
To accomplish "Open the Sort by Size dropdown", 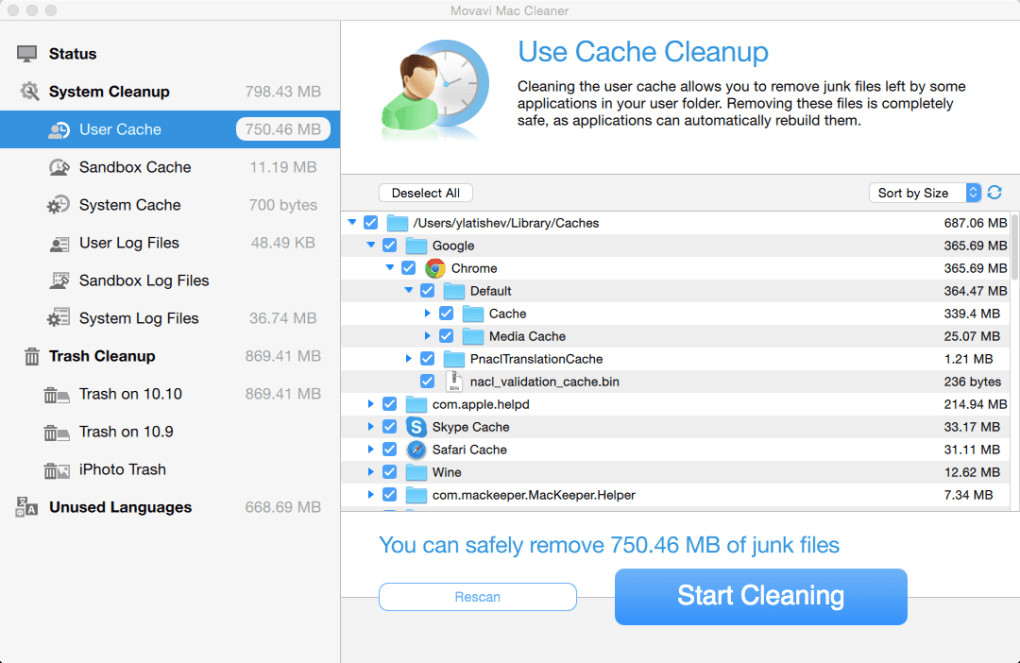I will 925,193.
